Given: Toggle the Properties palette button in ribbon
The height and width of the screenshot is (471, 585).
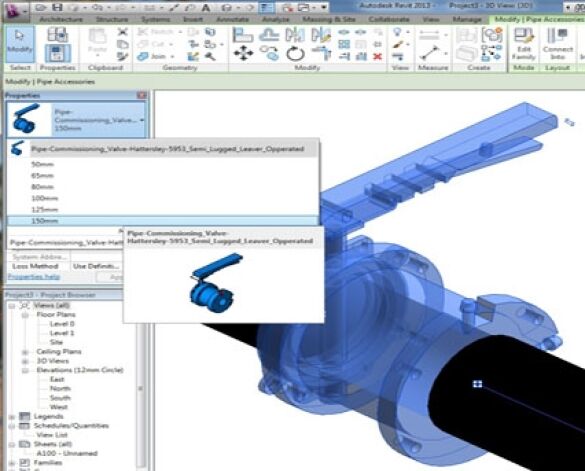Looking at the screenshot, I should [x=57, y=53].
